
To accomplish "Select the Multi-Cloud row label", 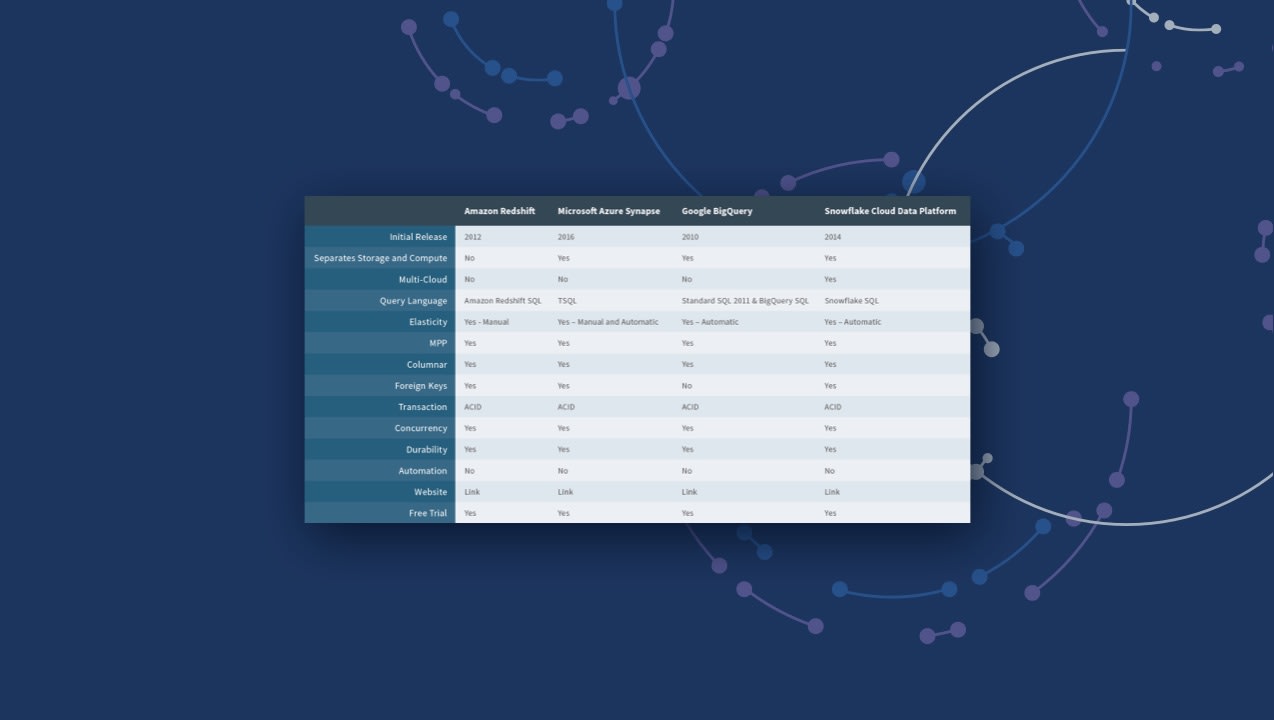I will [x=422, y=280].
